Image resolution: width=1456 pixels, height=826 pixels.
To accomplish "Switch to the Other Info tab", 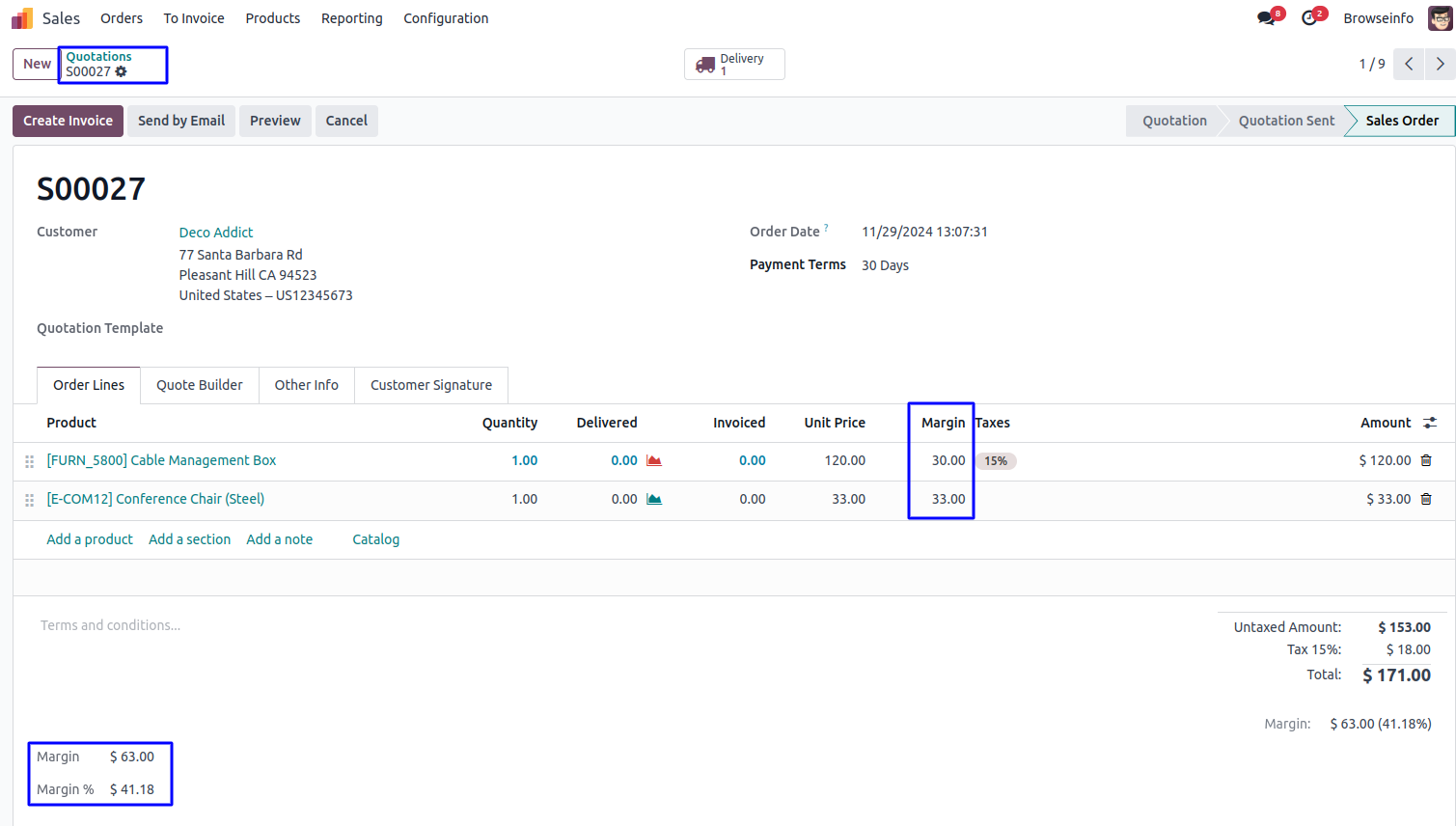I will (x=306, y=385).
